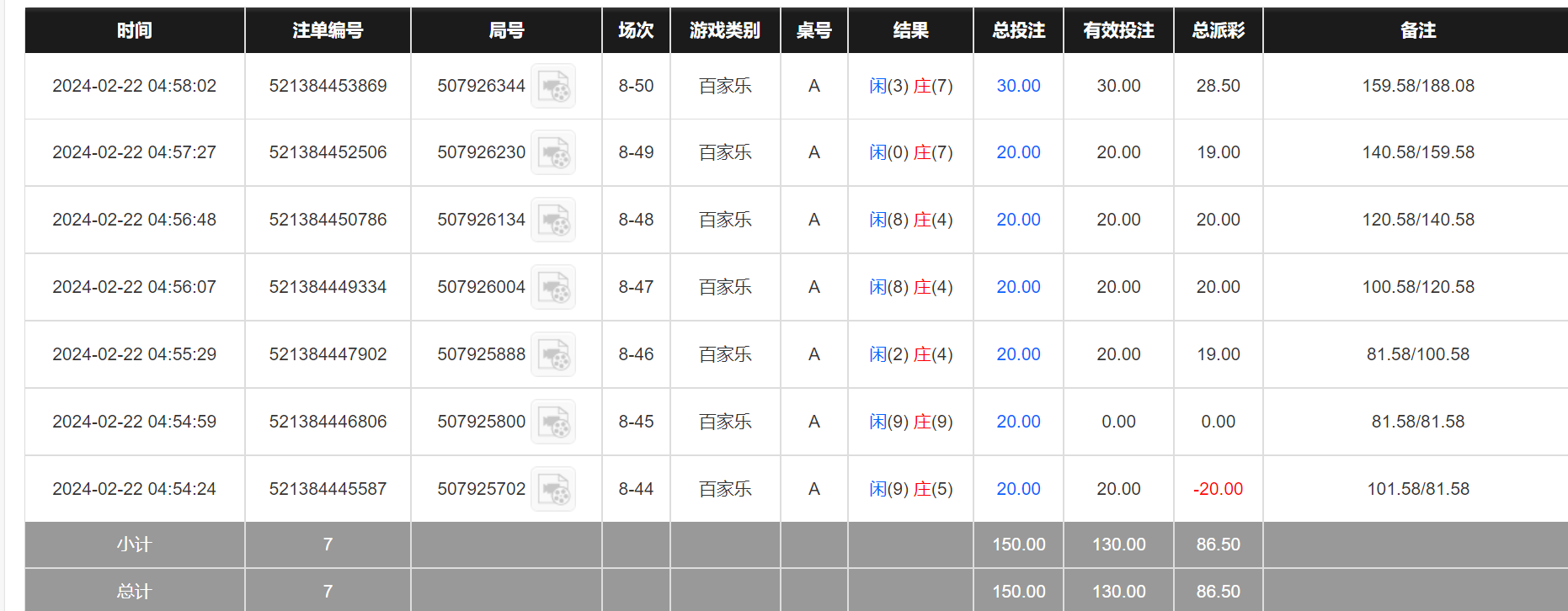Click payout value 28.50
This screenshot has width=1568, height=611.
1218,86
